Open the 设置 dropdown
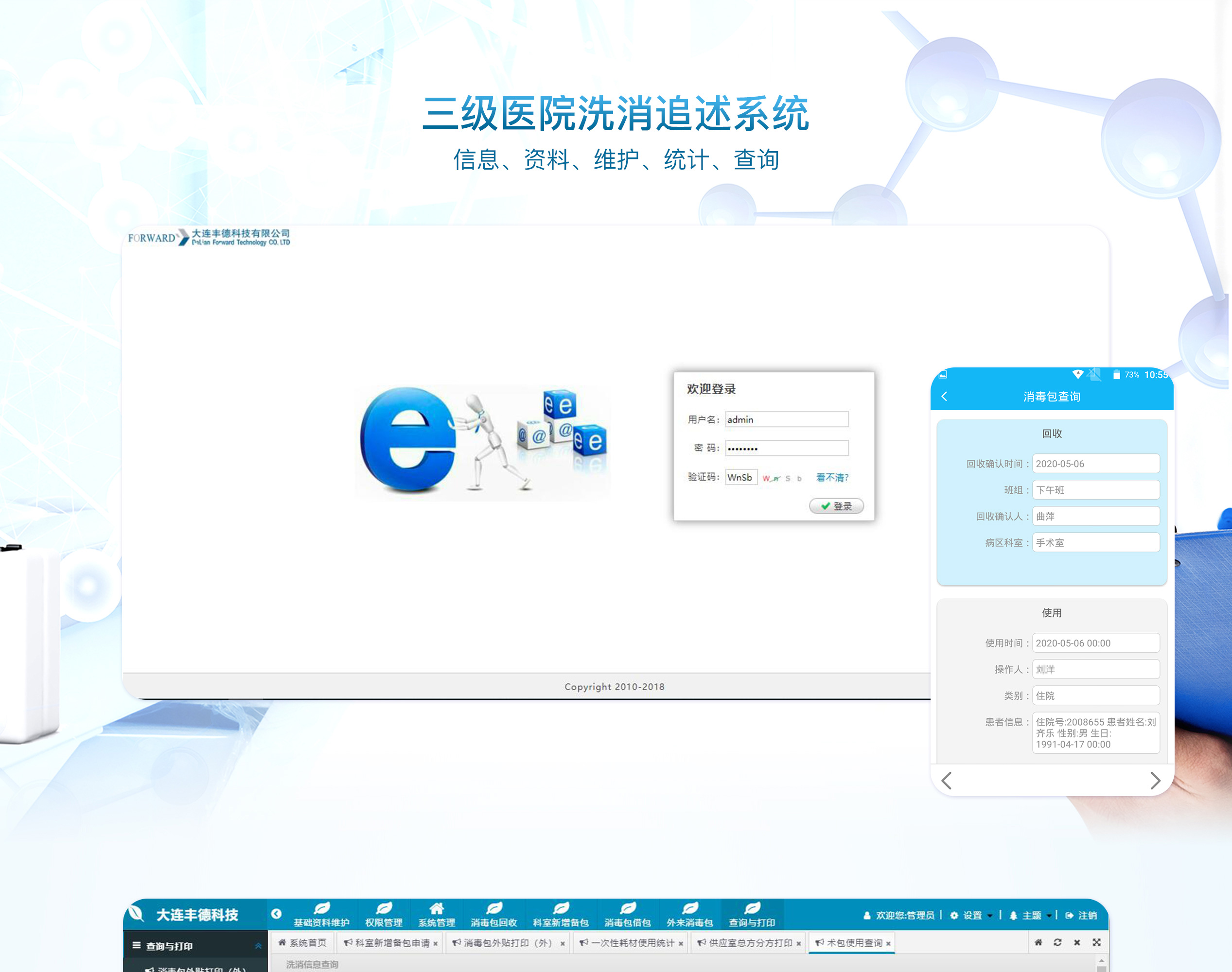The width and height of the screenshot is (1232, 972). 972,915
